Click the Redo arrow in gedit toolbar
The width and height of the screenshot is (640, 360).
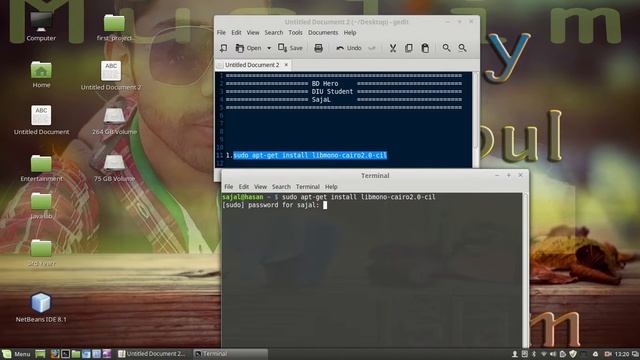point(371,48)
